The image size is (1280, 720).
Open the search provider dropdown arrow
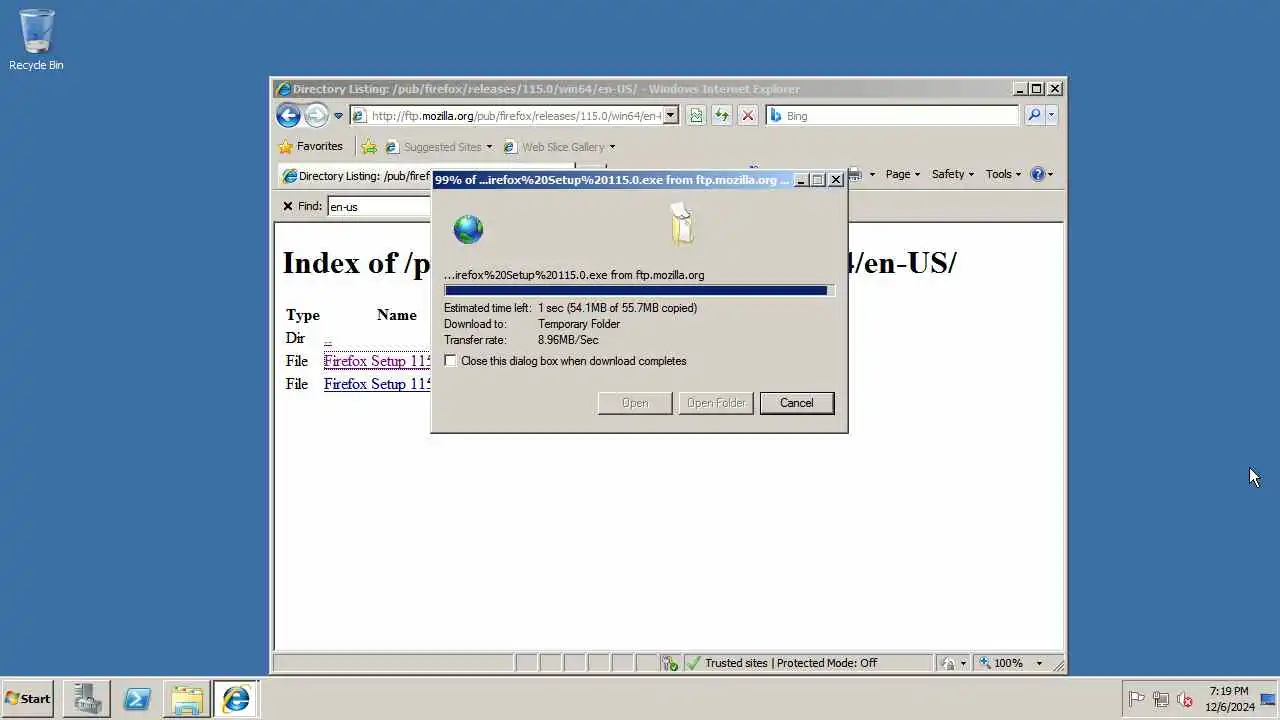point(1051,116)
